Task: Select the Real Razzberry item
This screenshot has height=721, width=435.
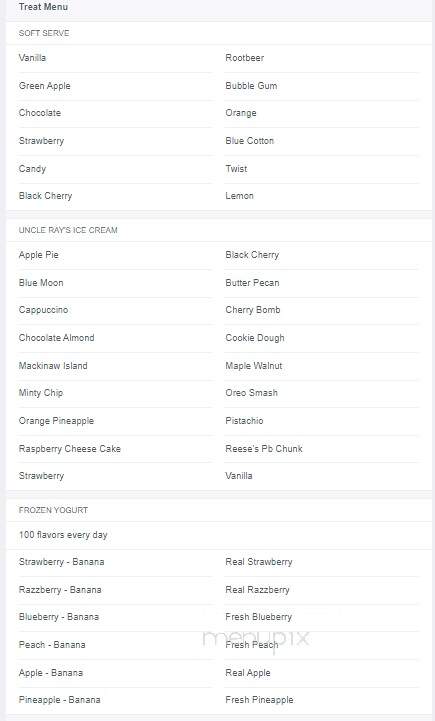Action: pyautogui.click(x=257, y=590)
